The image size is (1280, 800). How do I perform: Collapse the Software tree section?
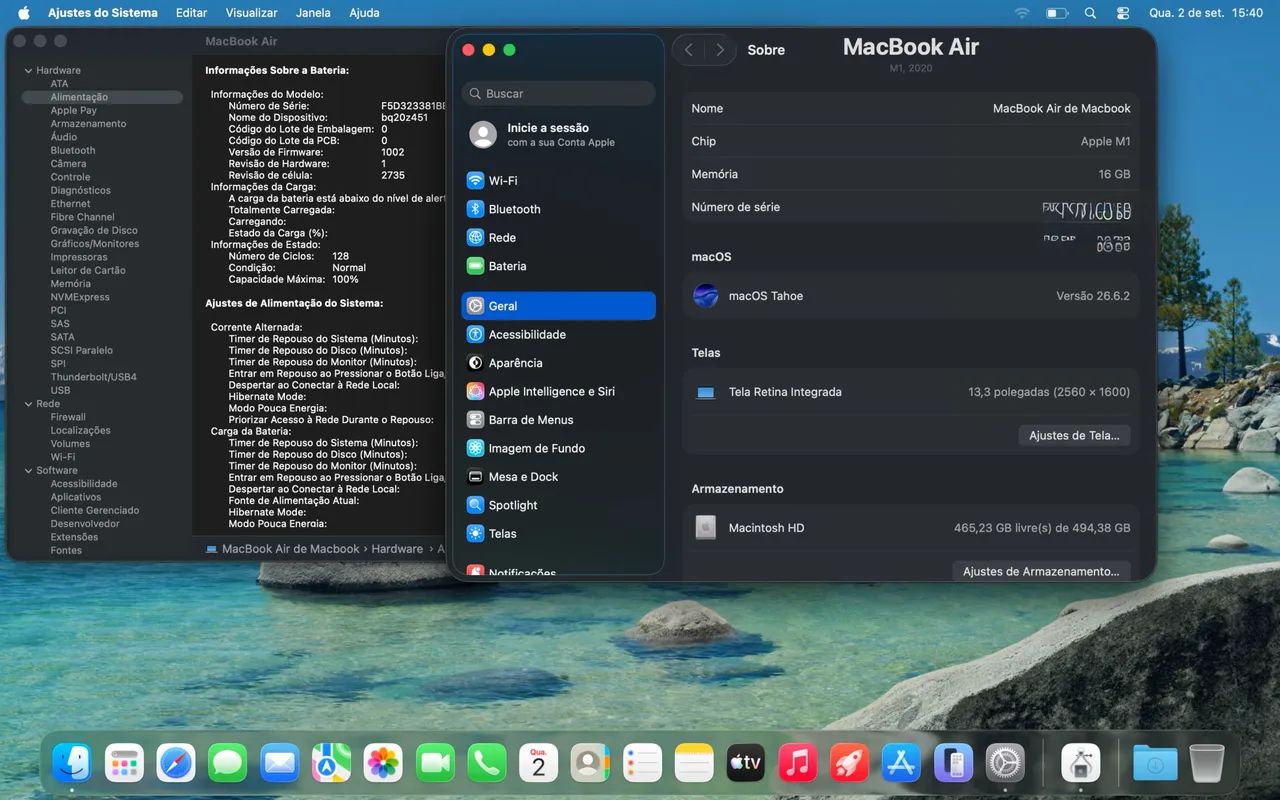click(x=28, y=471)
